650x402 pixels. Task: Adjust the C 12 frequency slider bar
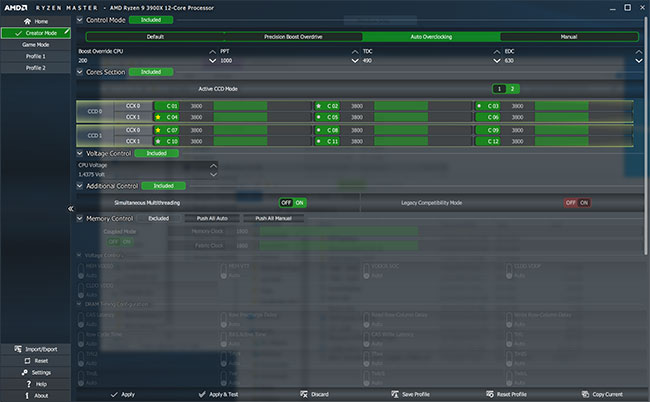point(583,141)
